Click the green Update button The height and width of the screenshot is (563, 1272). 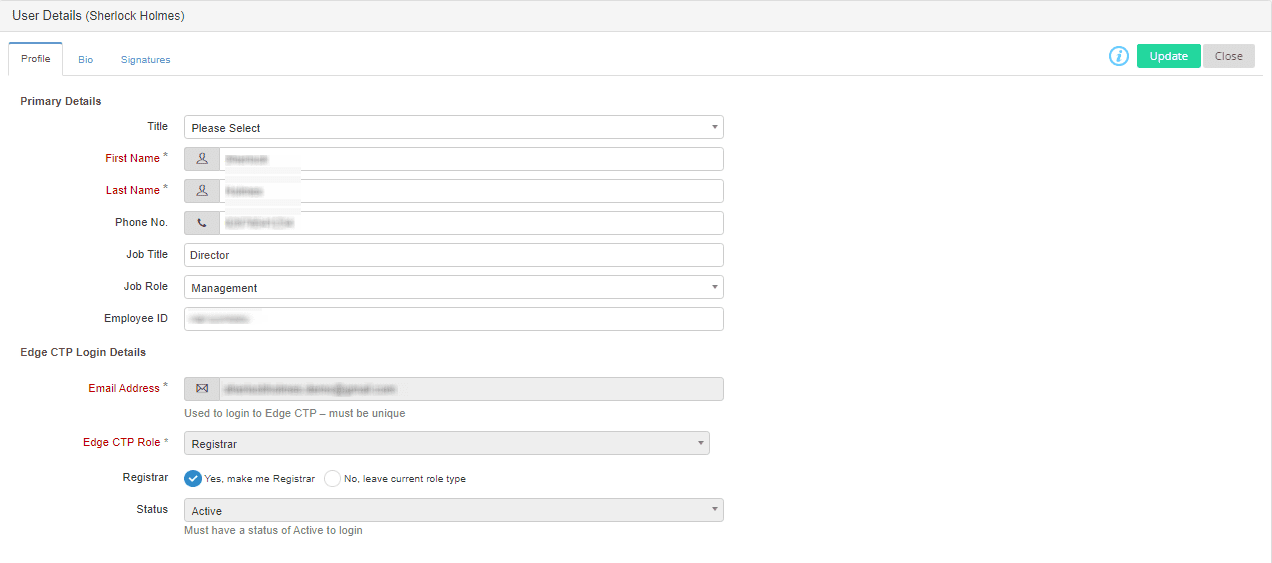1169,56
